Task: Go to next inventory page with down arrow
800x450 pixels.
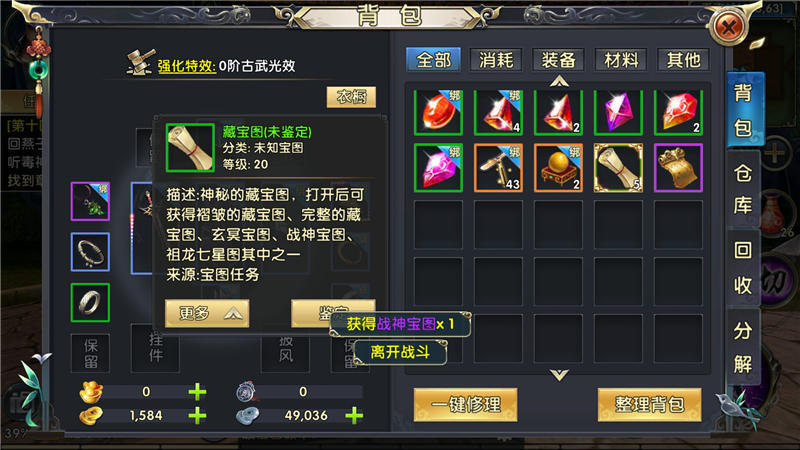Action: click(559, 376)
